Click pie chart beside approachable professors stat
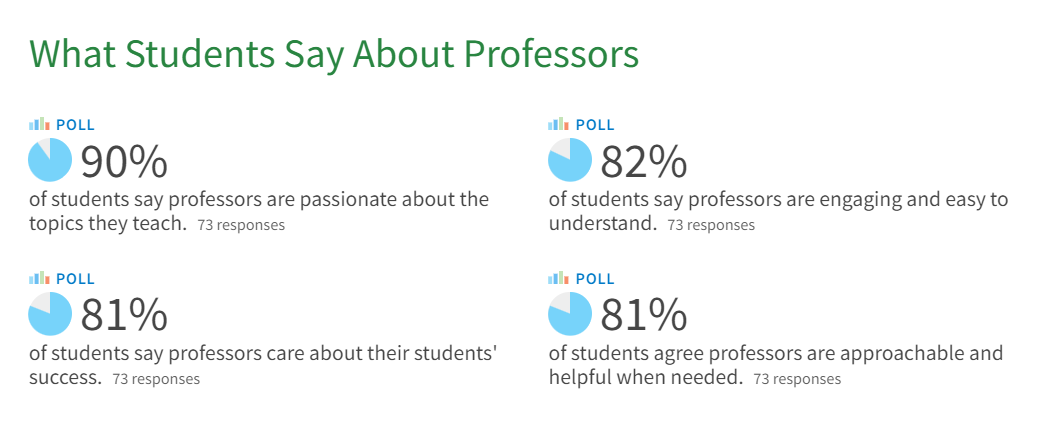Image resolution: width=1052 pixels, height=427 pixels. point(570,314)
